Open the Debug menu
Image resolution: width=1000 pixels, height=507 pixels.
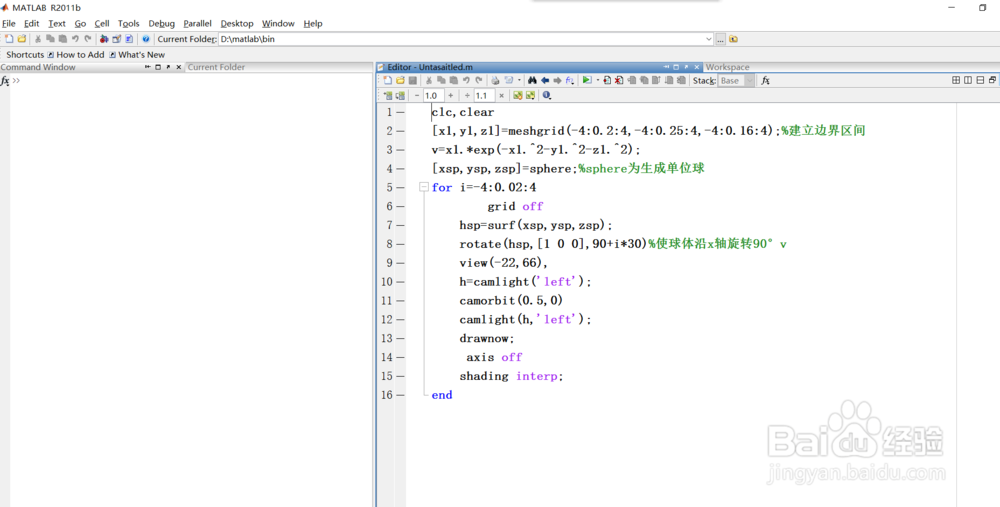[x=161, y=24]
